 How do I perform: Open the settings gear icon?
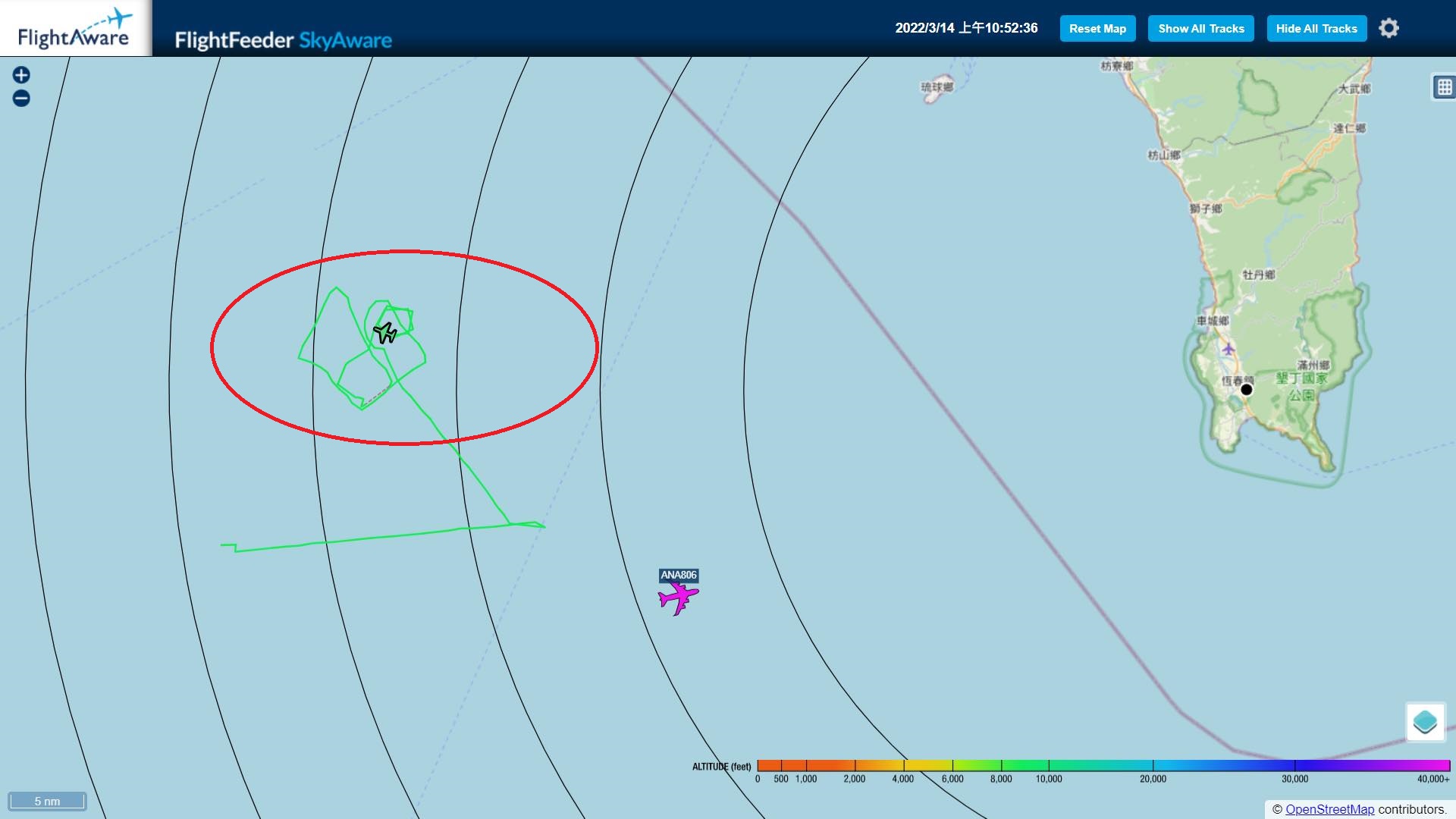(x=1389, y=28)
